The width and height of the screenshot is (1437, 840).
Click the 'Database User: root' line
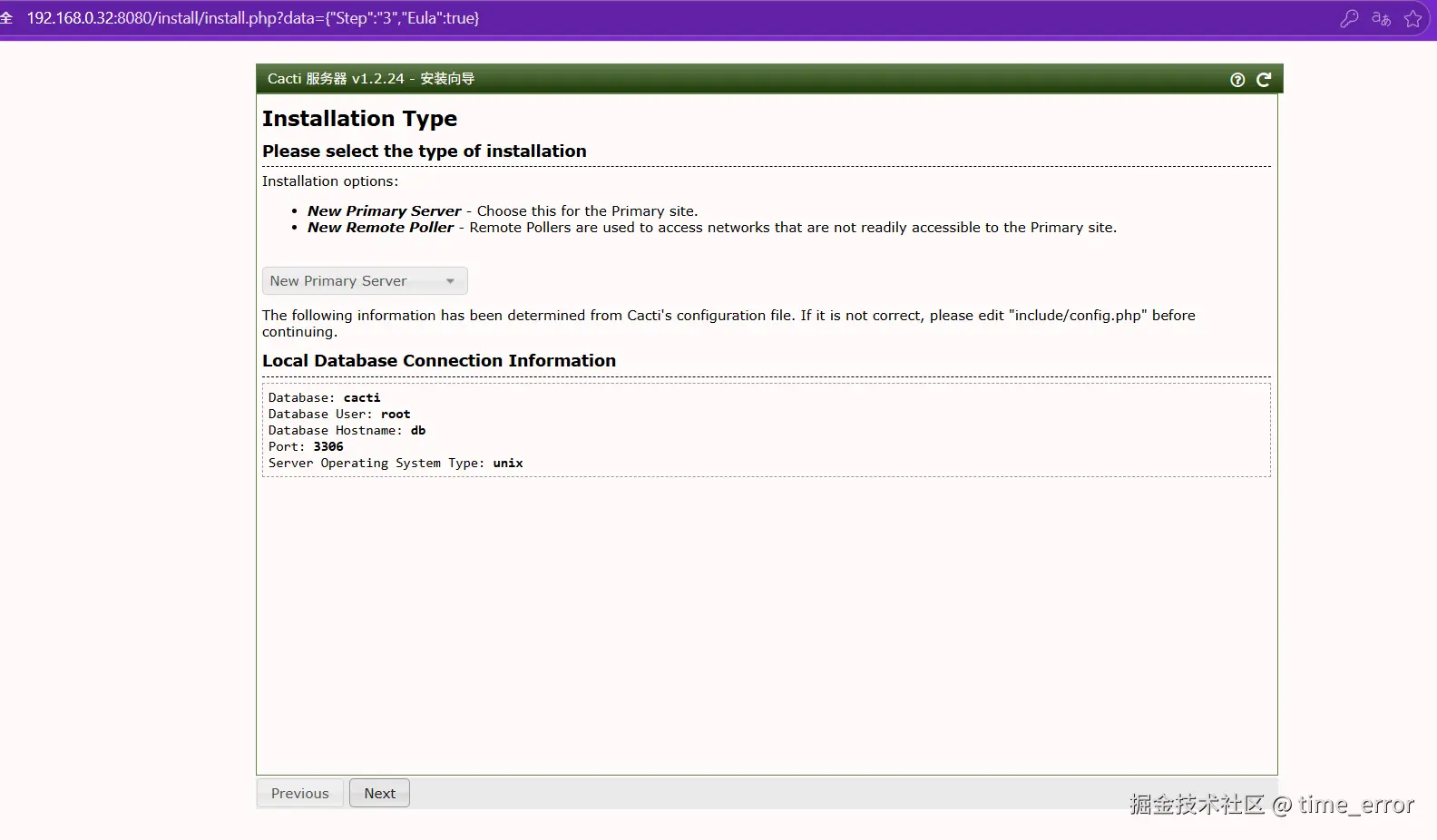point(338,415)
